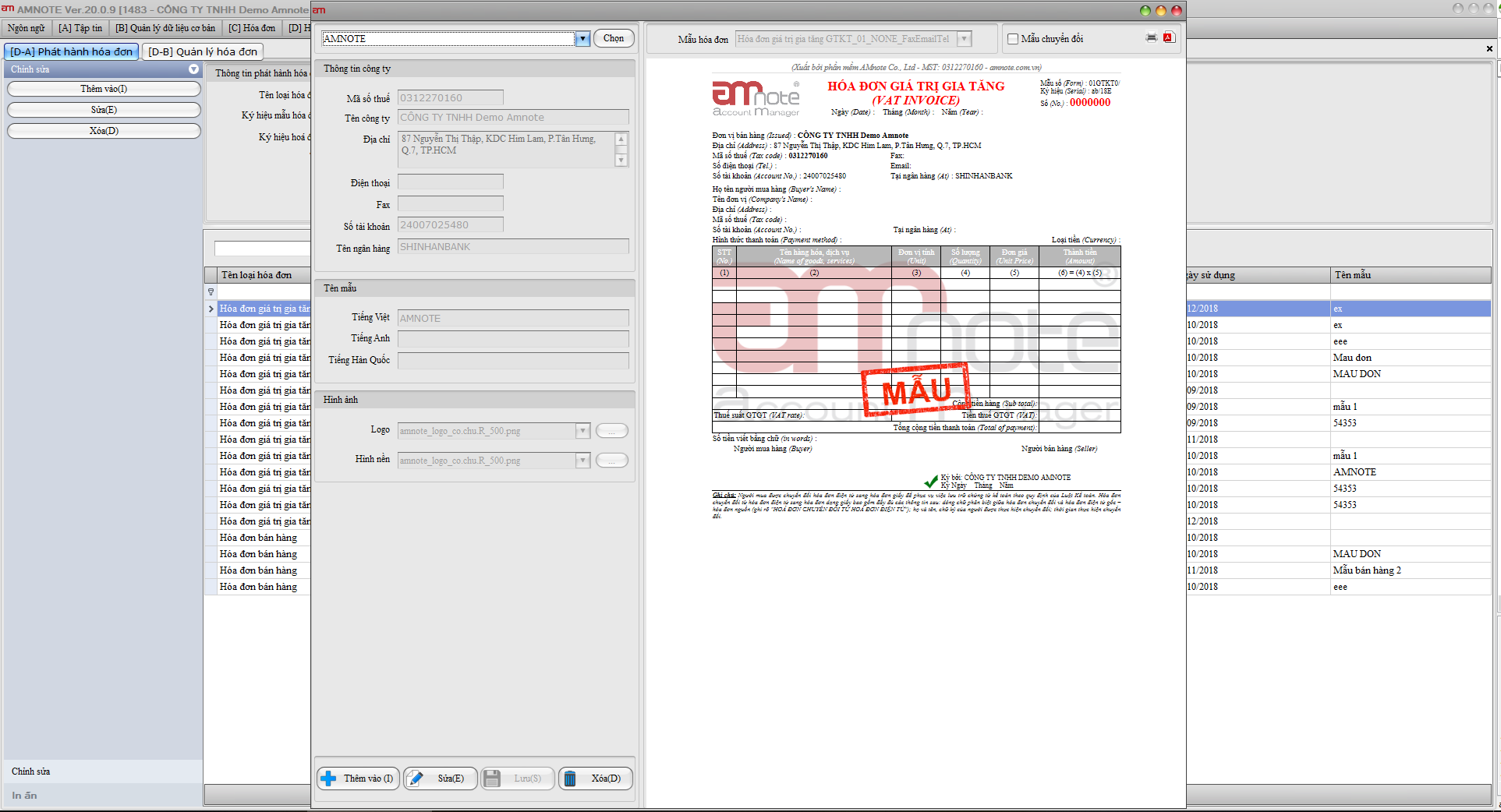Click the search box above the invoice list
The height and width of the screenshot is (812, 1501).
tap(263, 249)
